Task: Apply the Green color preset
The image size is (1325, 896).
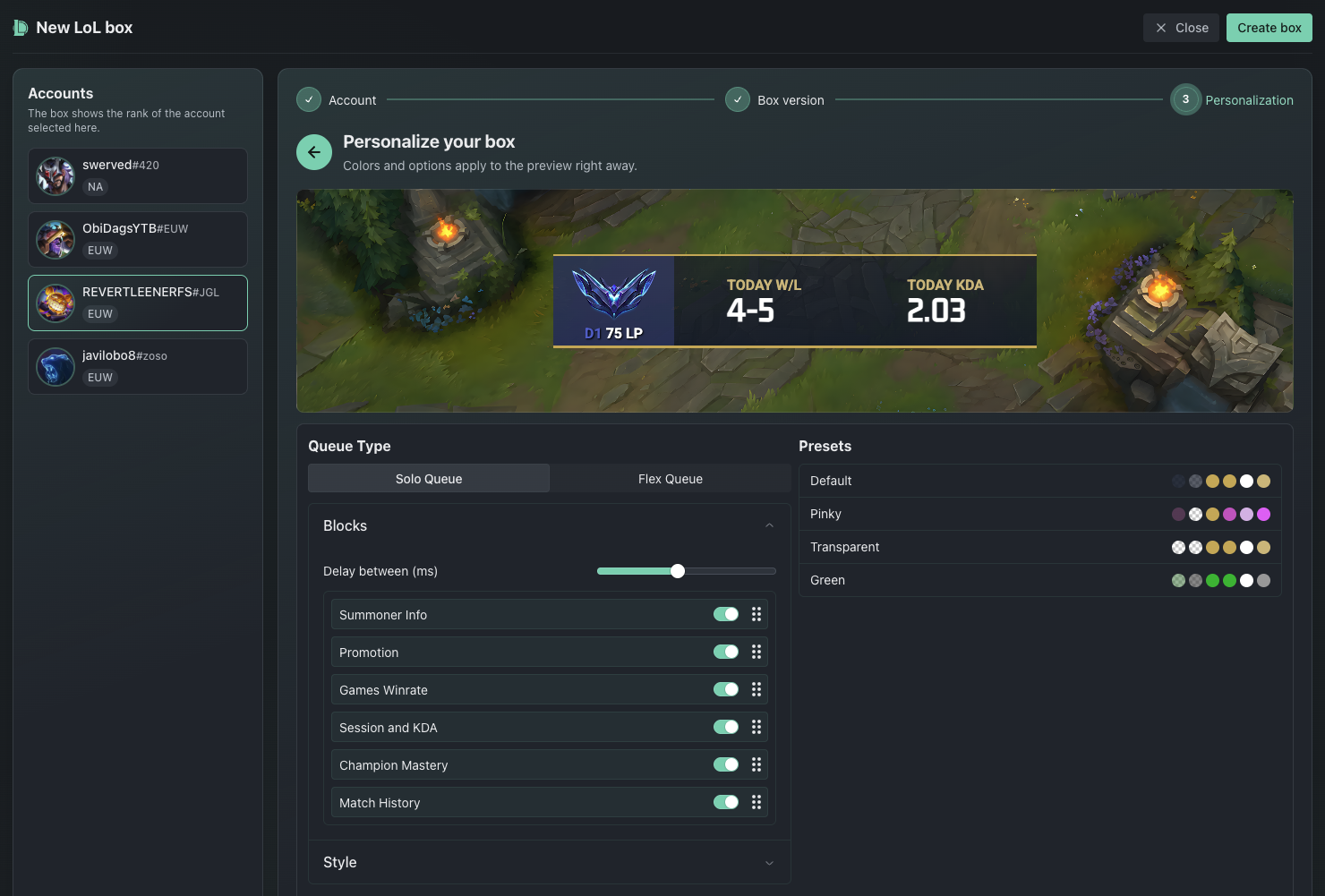Action: [1040, 580]
